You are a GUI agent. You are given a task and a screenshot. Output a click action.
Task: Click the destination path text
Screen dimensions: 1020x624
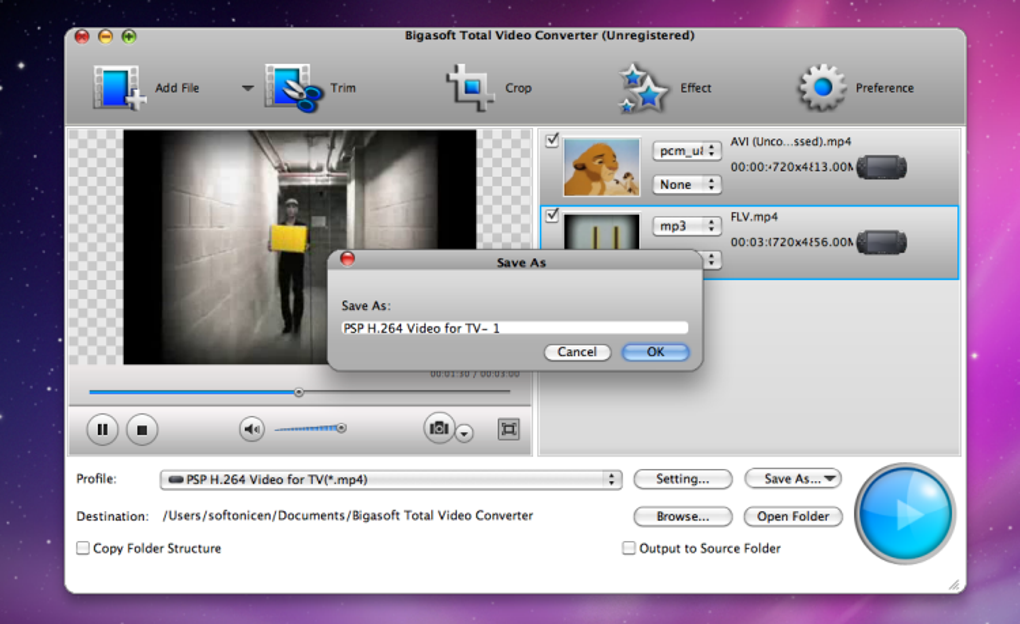click(x=347, y=515)
